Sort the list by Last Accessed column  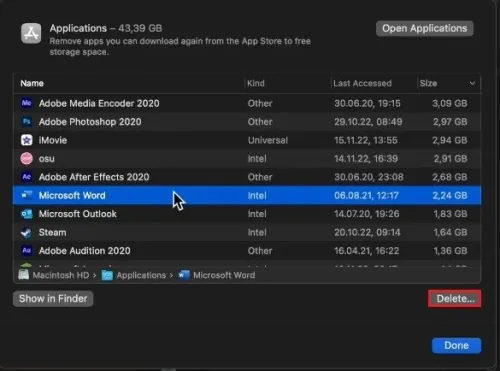coord(362,83)
